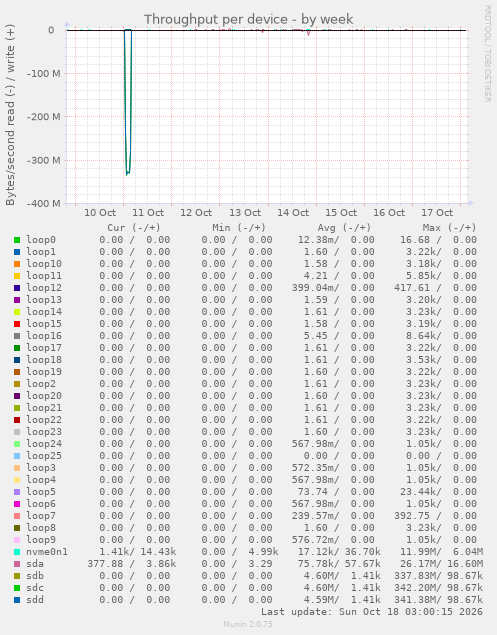Click the loop5 max value '23.44k'
The image size is (497, 635).
[x=420, y=492]
